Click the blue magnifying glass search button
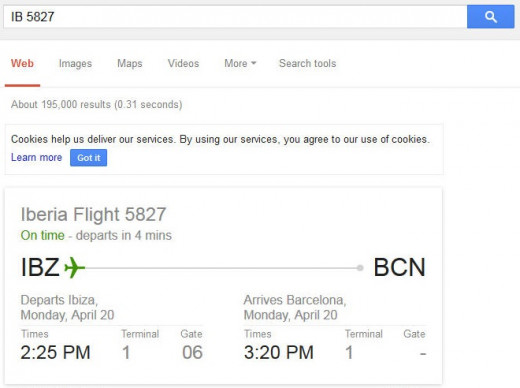The image size is (520, 388). [490, 17]
